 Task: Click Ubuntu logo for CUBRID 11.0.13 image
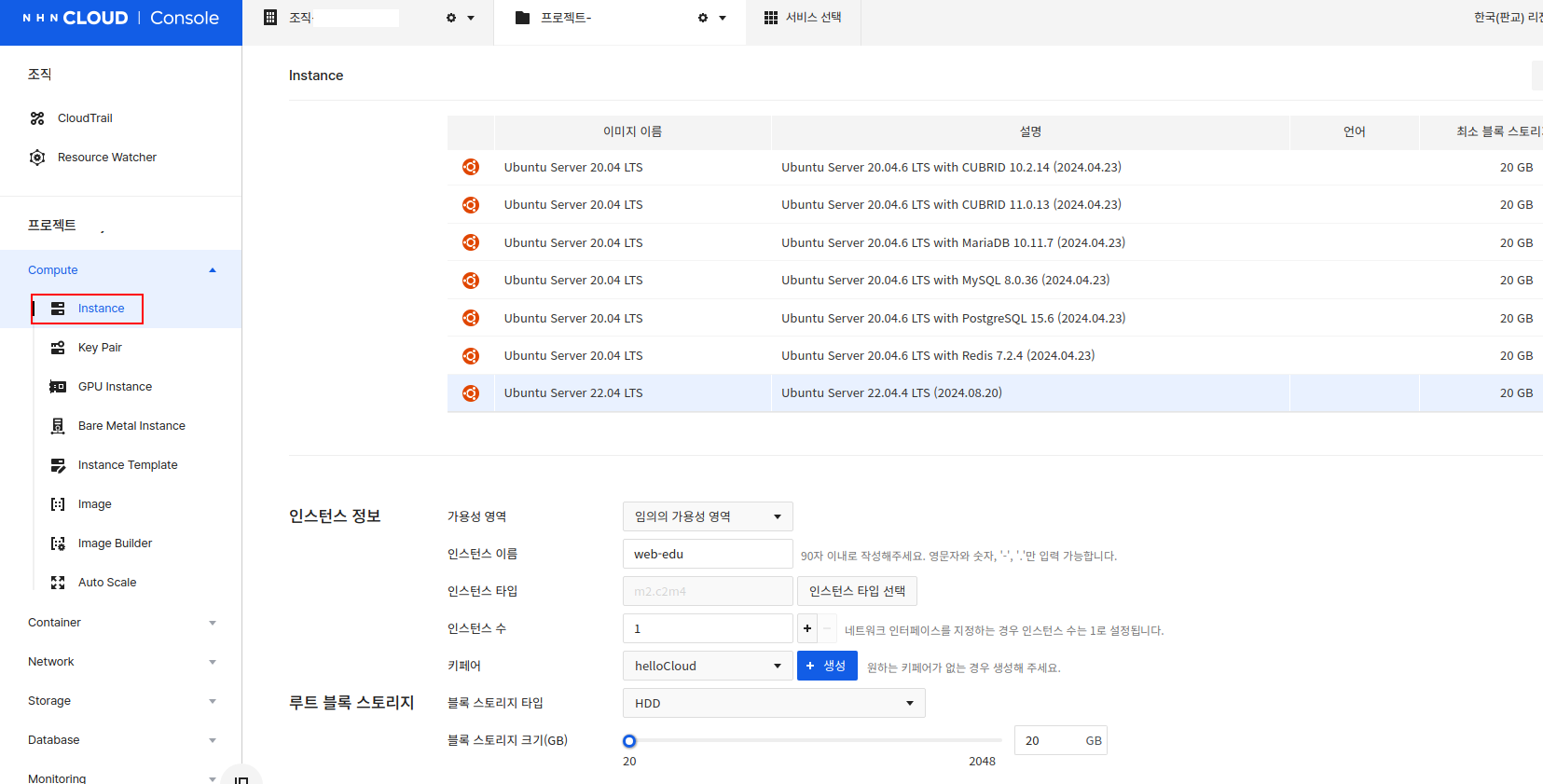click(x=471, y=205)
